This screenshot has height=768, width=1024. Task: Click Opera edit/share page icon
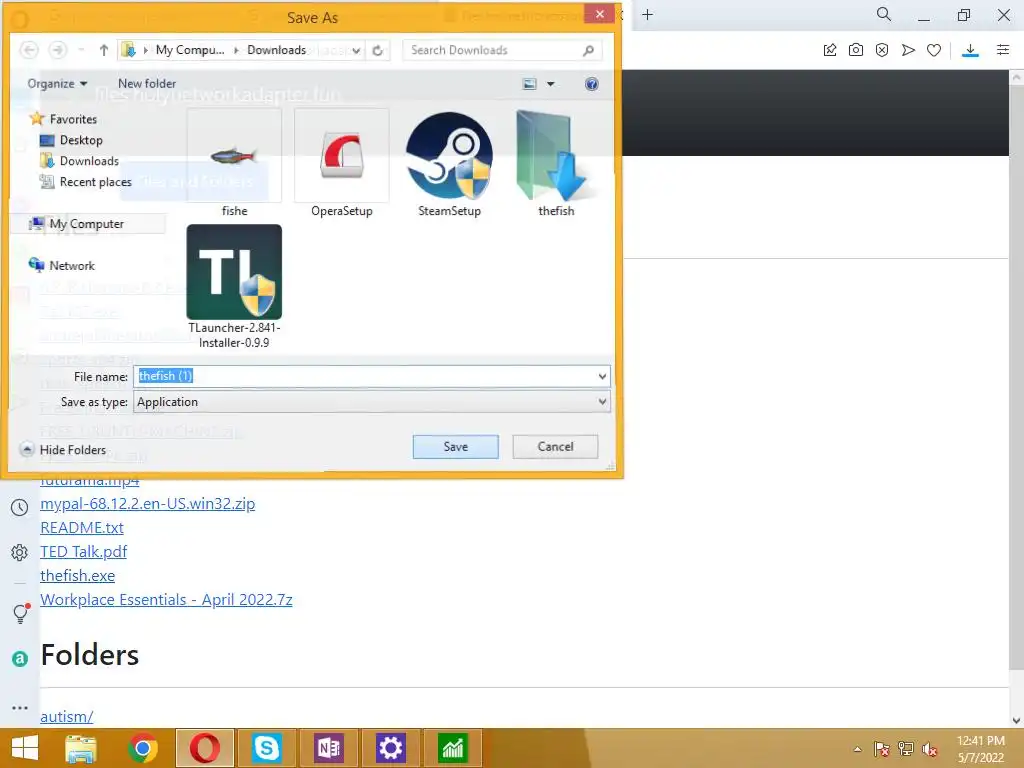coord(830,50)
